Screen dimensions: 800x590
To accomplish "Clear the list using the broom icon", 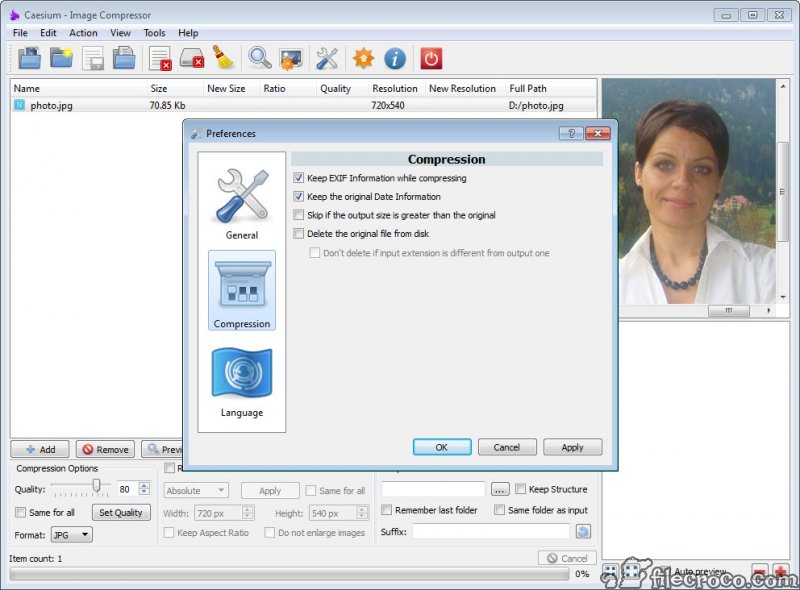I will [x=223, y=58].
